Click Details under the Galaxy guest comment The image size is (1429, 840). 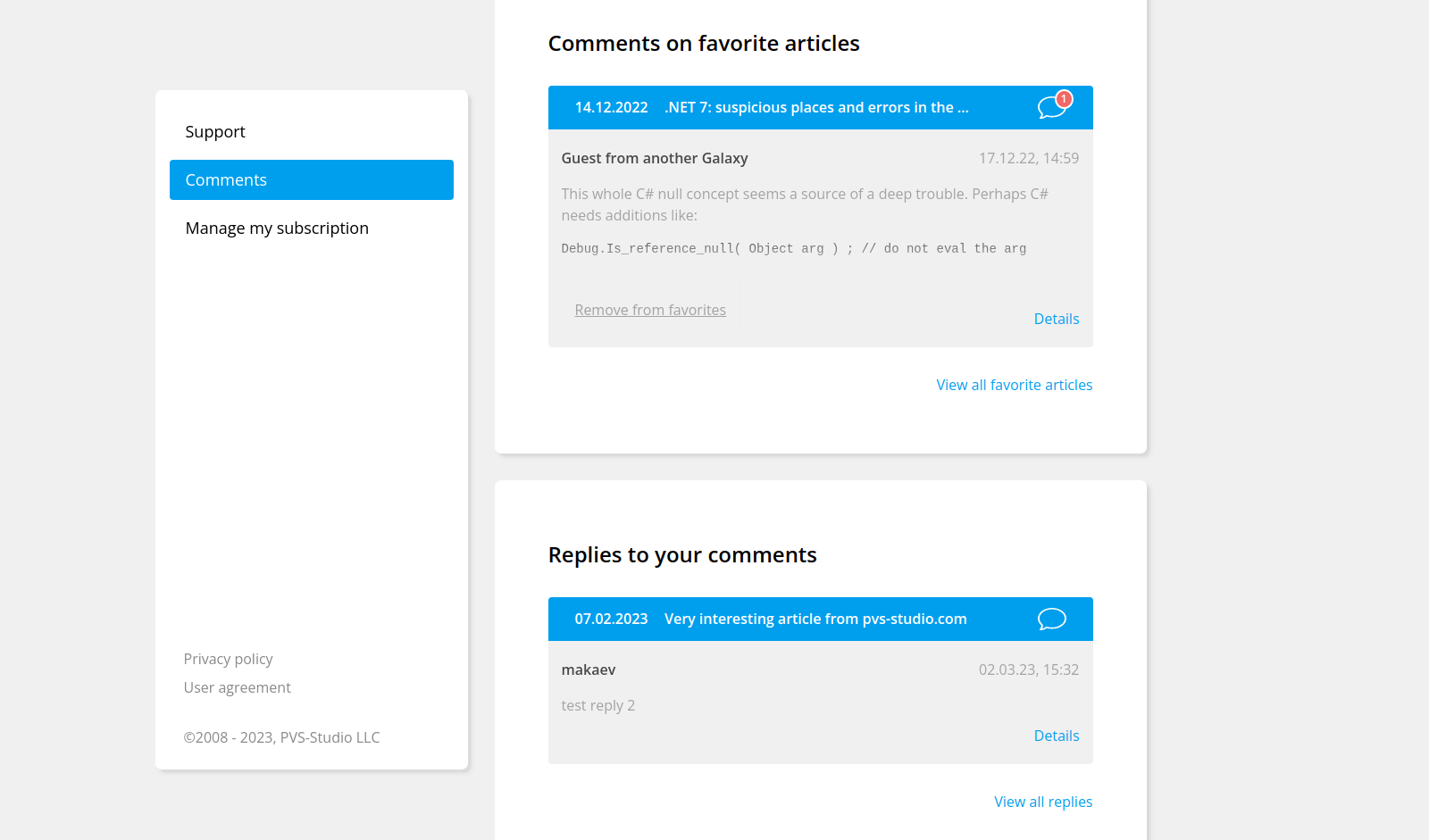tap(1057, 319)
